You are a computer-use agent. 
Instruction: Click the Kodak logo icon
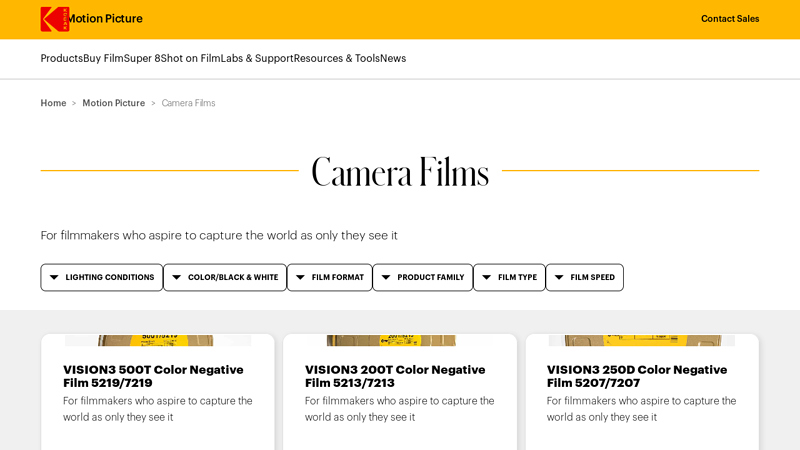tap(55, 19)
